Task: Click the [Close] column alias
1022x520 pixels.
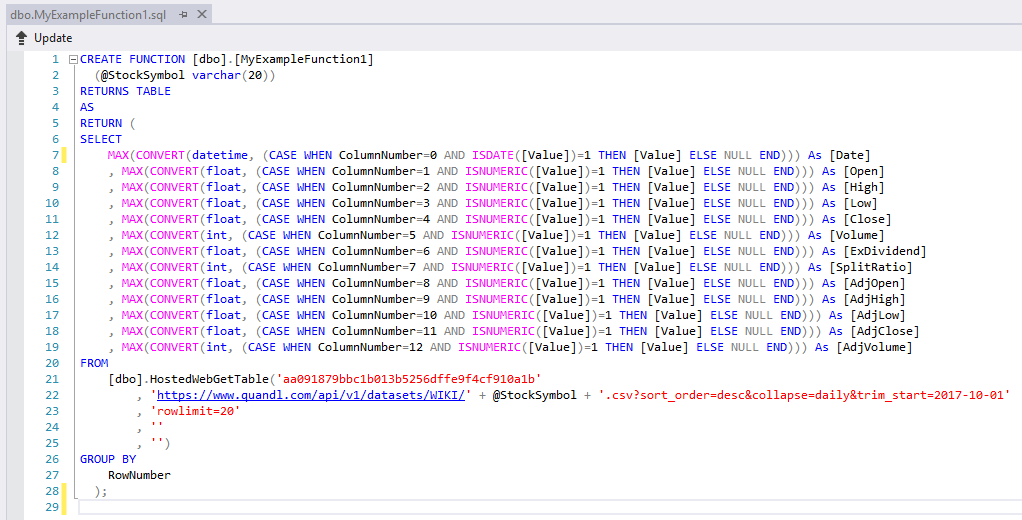Action: pos(867,219)
